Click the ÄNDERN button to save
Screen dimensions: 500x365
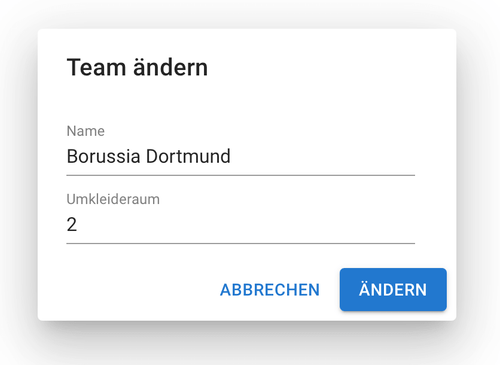tap(393, 289)
